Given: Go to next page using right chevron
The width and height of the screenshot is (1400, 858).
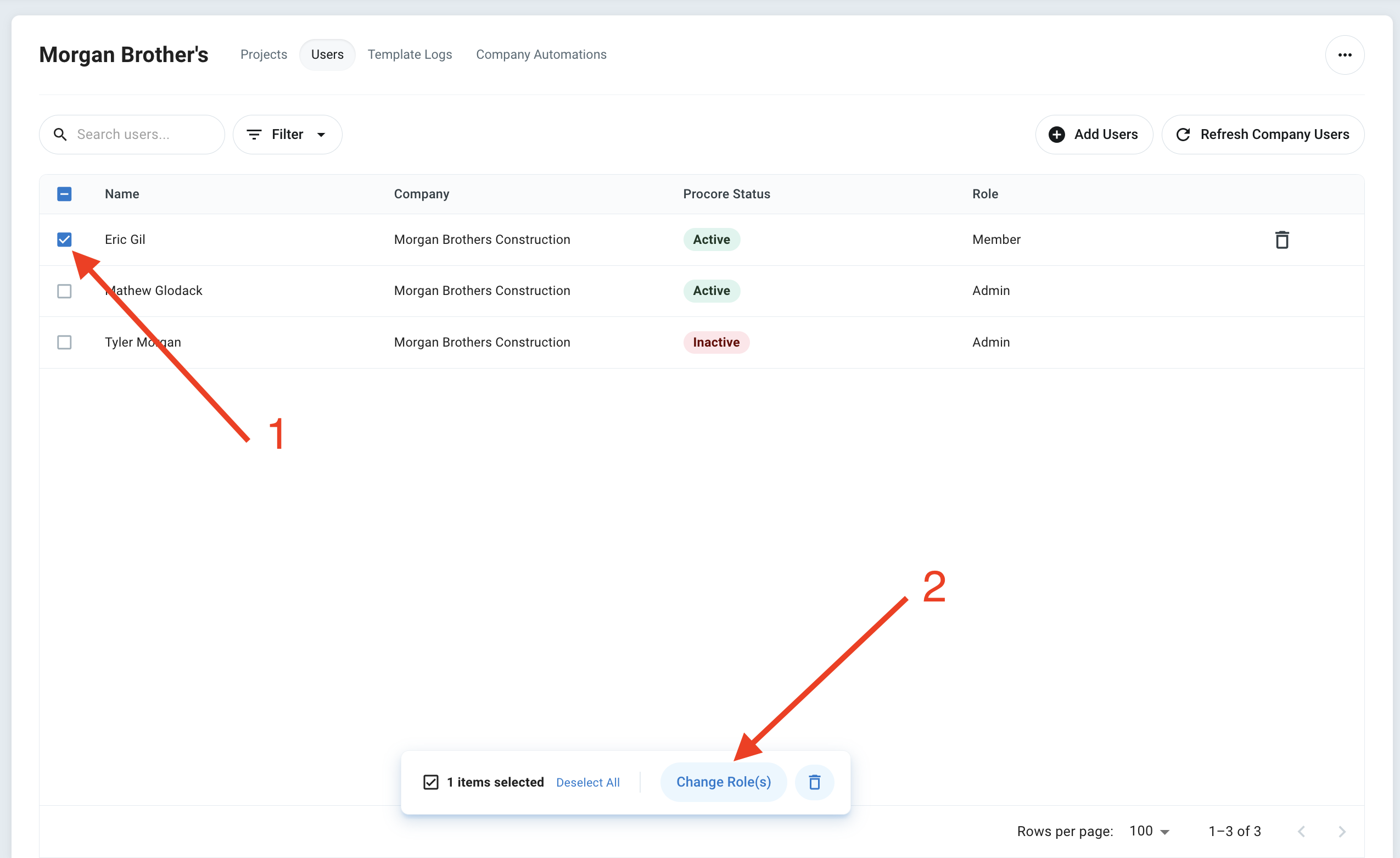Looking at the screenshot, I should [x=1341, y=832].
